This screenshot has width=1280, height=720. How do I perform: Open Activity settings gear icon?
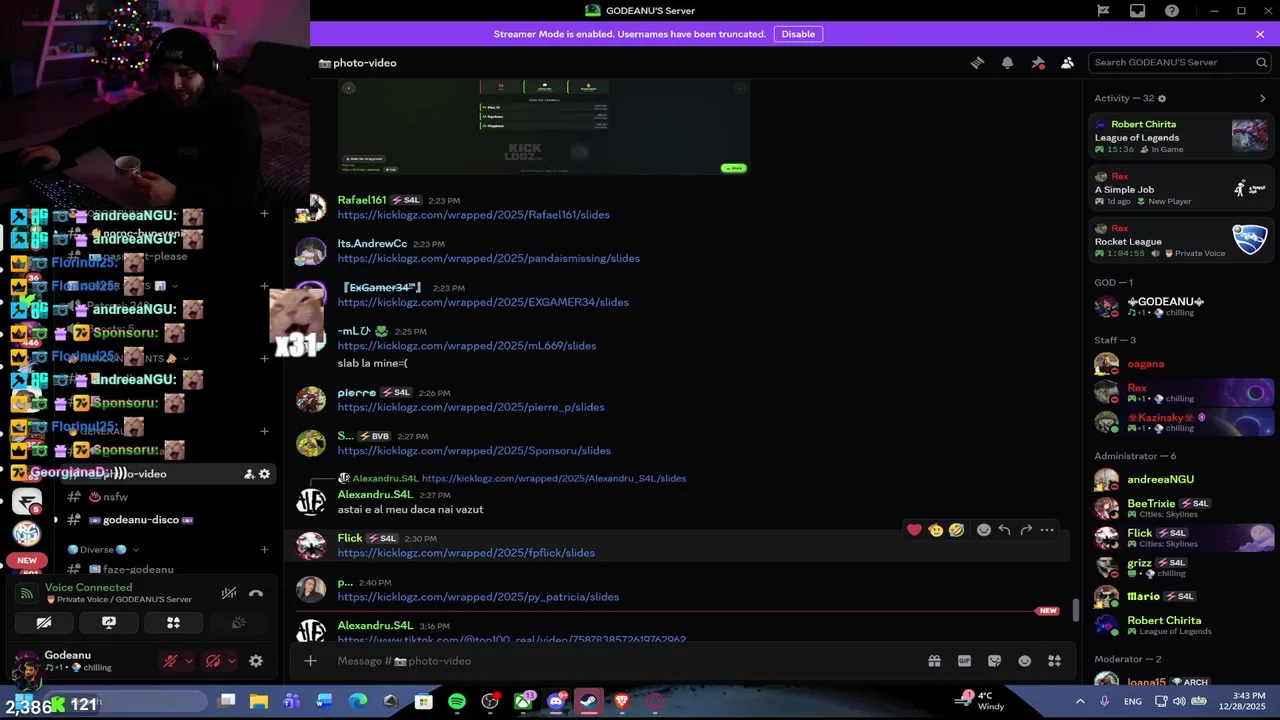pos(1161,98)
